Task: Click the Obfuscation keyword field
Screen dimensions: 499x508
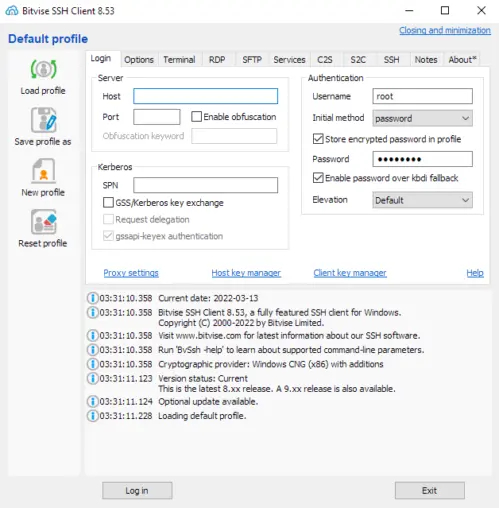Action: tap(234, 136)
